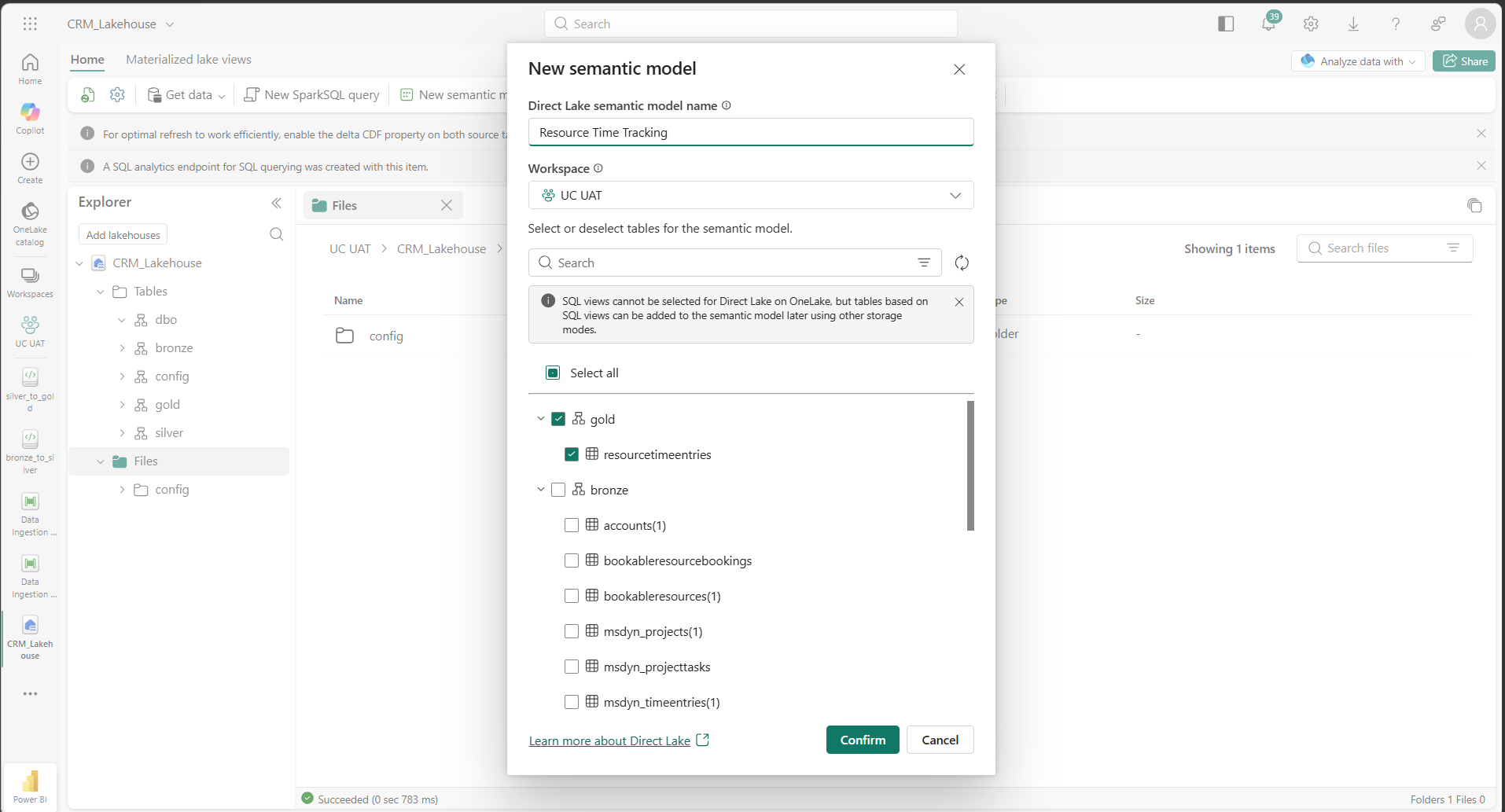Open the settings gear in the top bar

click(1311, 24)
